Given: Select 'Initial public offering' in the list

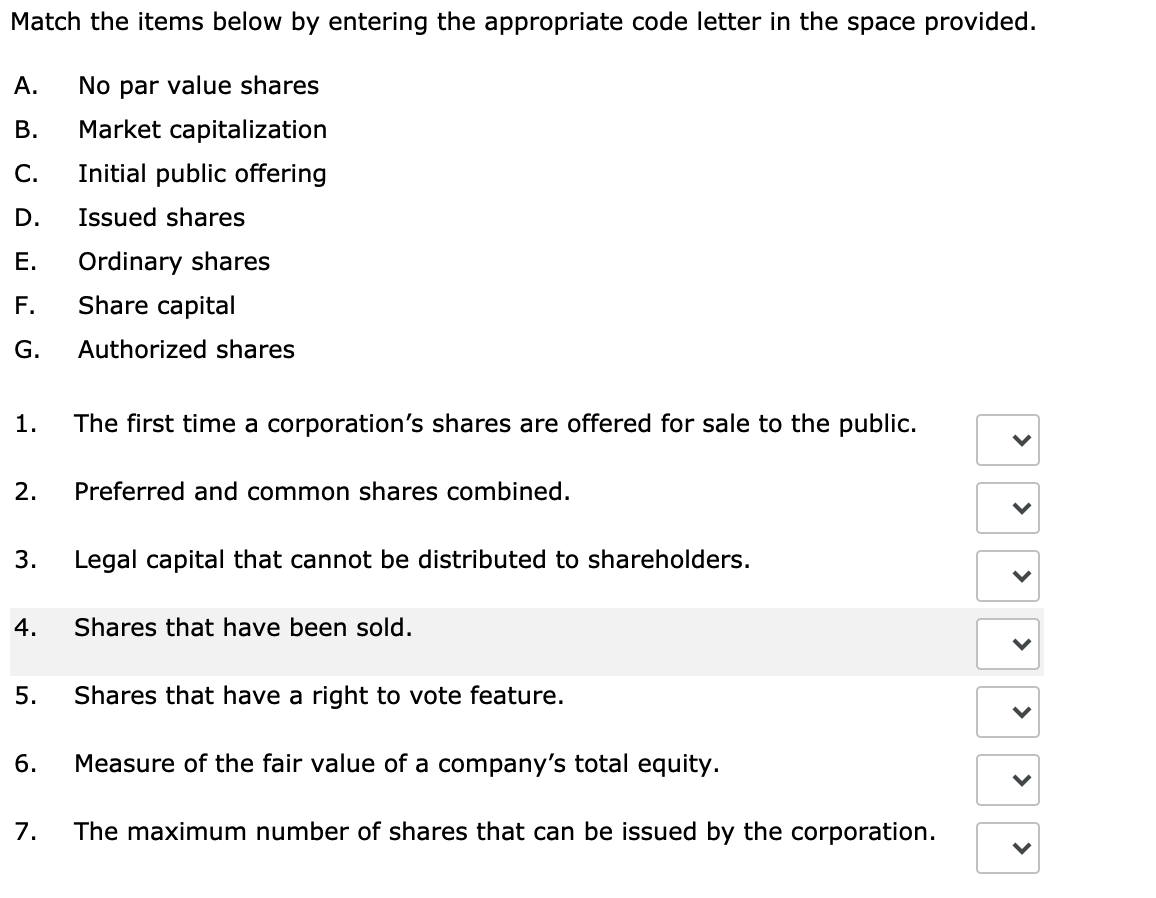Looking at the screenshot, I should tap(201, 174).
